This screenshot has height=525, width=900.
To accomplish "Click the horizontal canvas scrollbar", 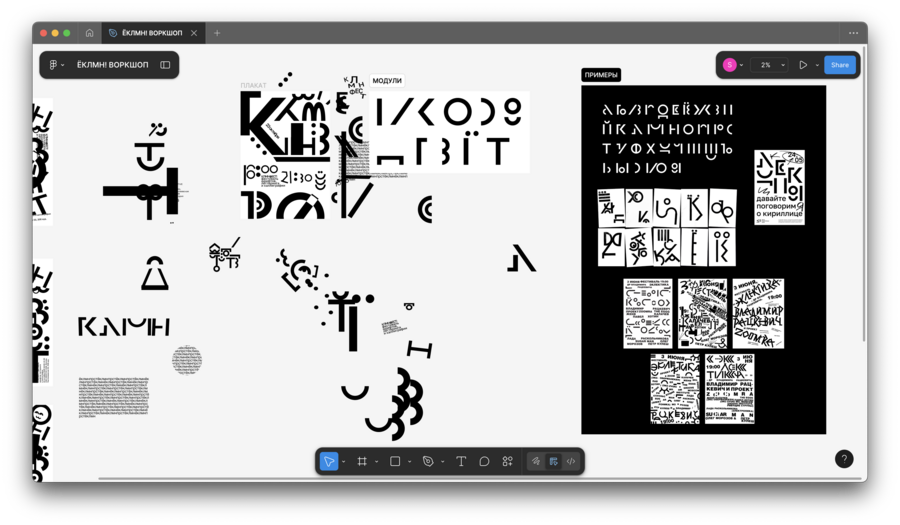I will 480,478.
